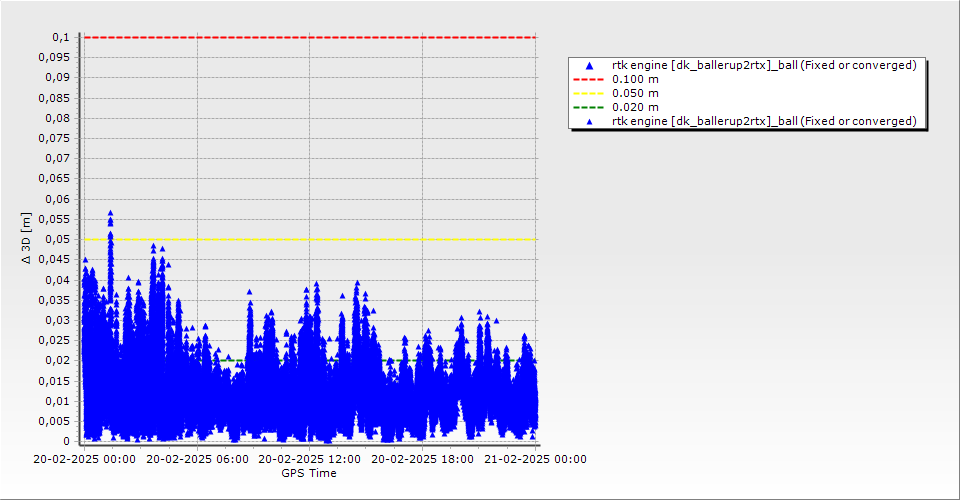
Task: Select the red dashed 0.100 m legend line
Action: click(x=588, y=80)
